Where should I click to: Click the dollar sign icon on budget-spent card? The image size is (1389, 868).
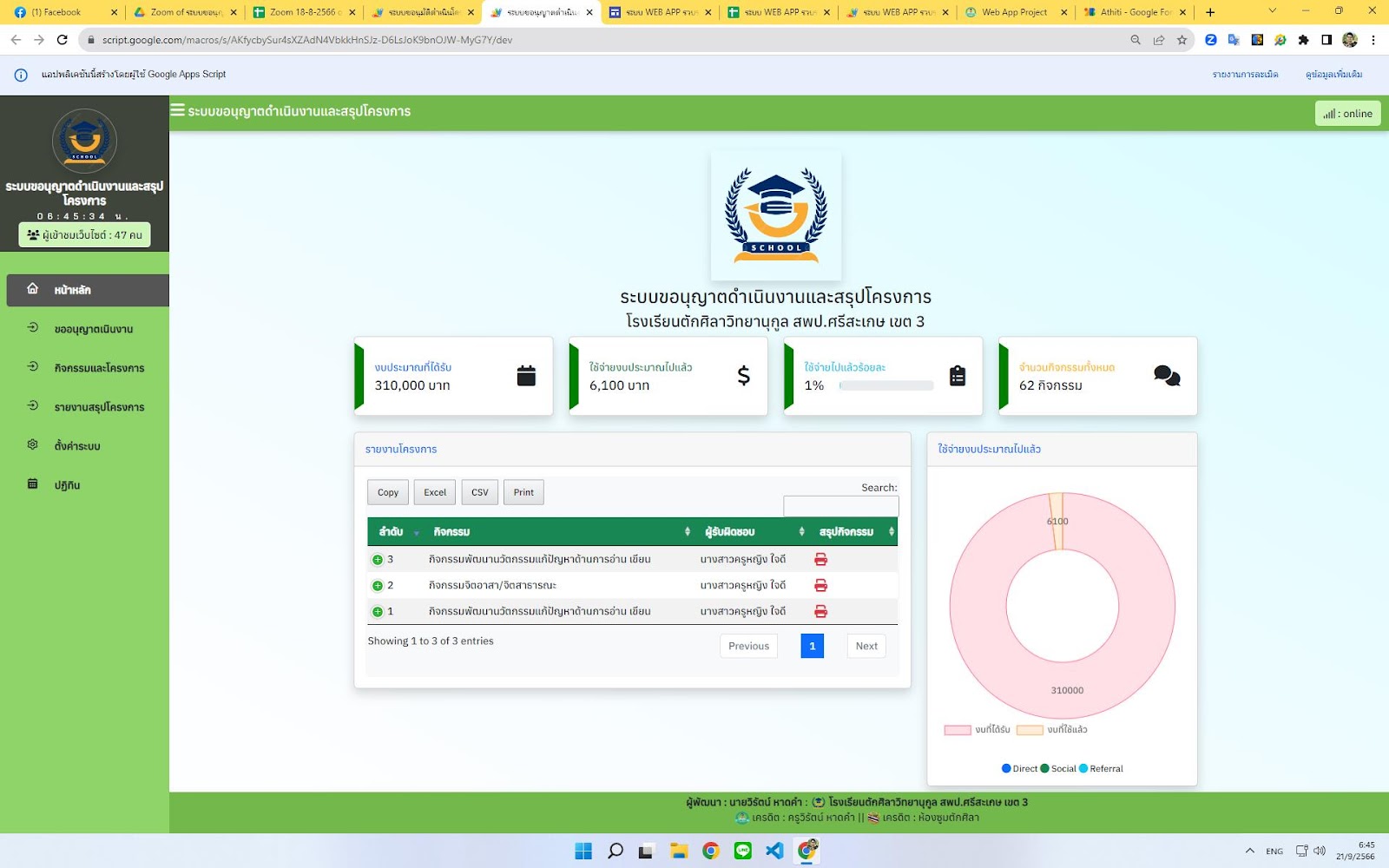[743, 376]
